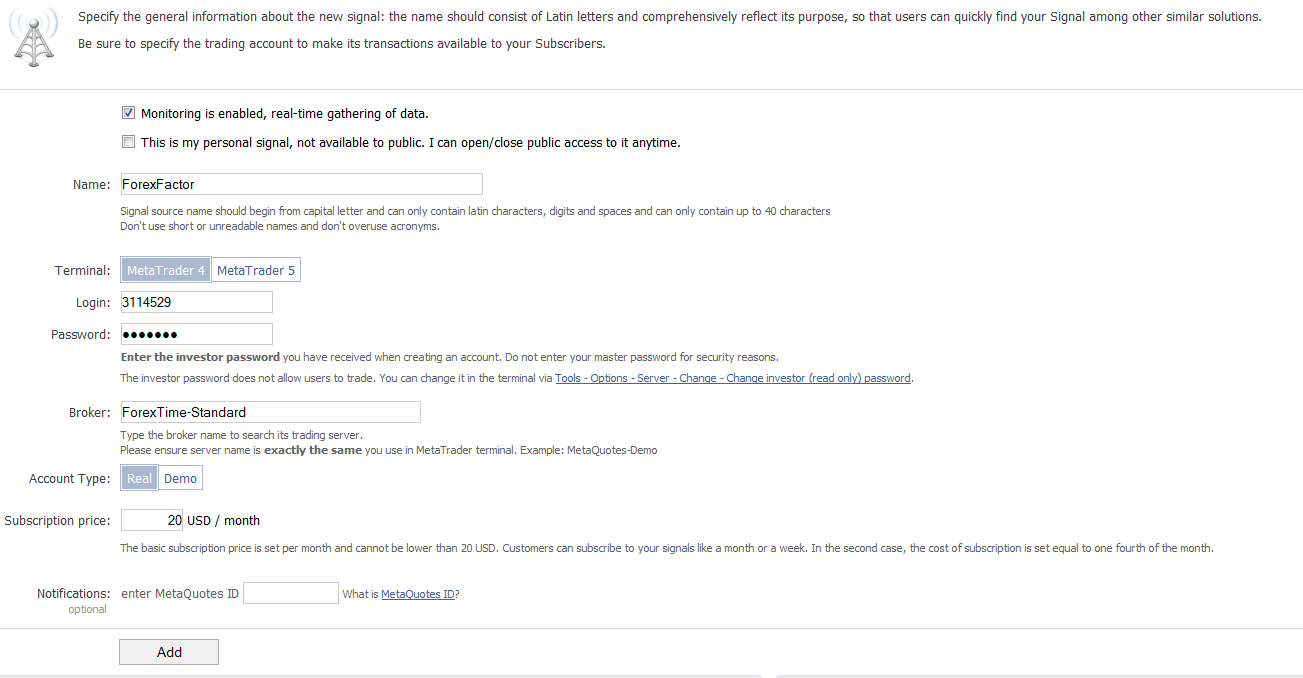Screen dimensions: 1303x678
Task: Click the Name field containing ForexFactor
Action: click(301, 184)
